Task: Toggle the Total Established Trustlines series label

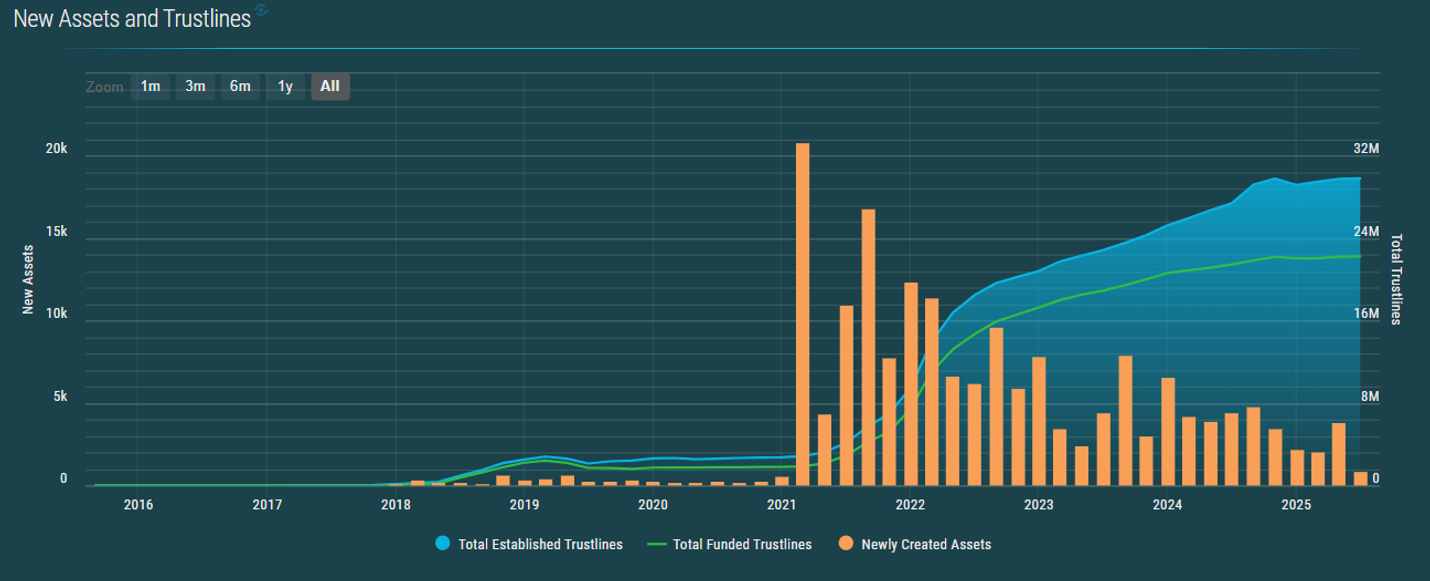Action: [540, 544]
